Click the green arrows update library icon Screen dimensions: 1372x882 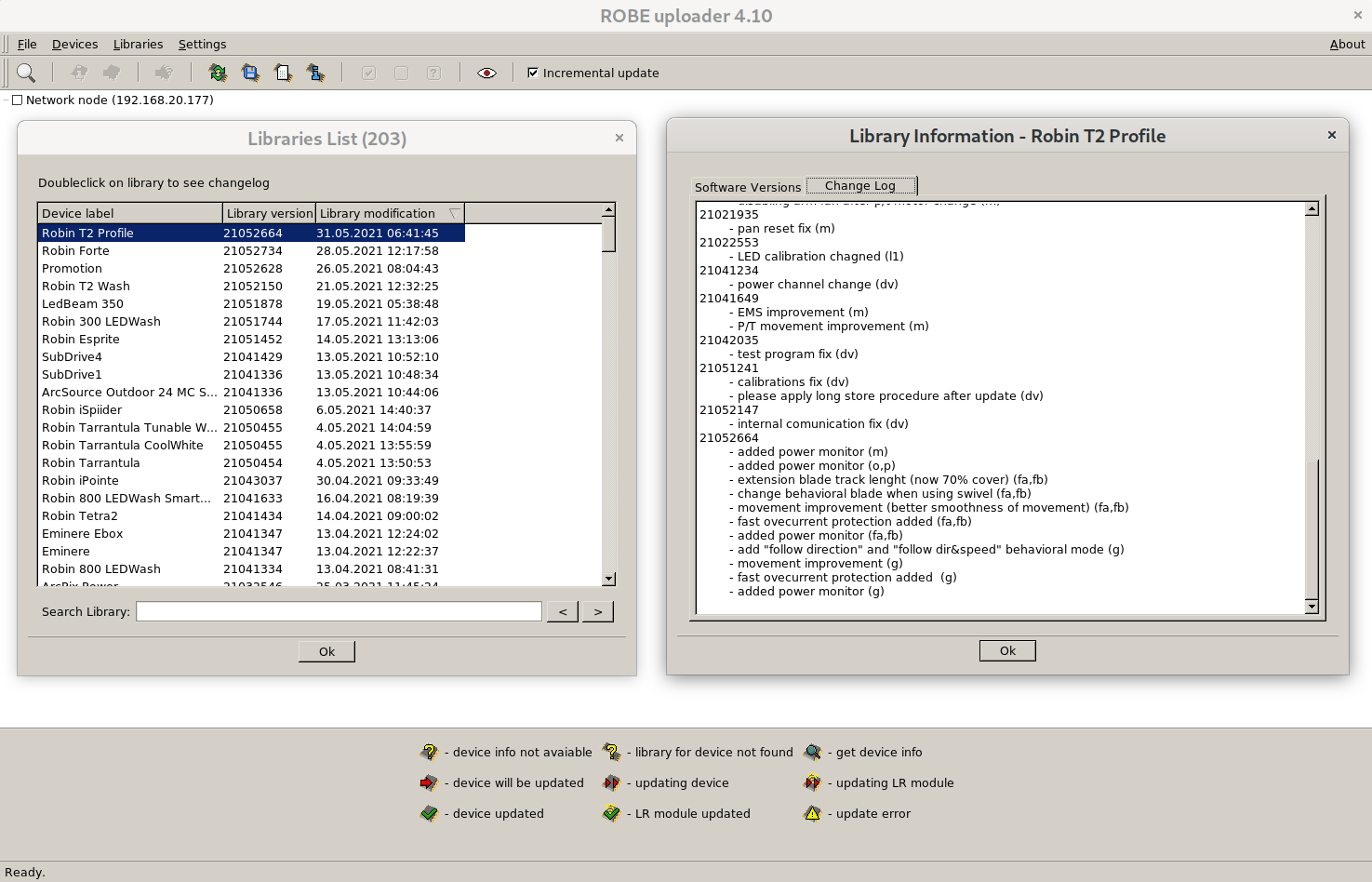pyautogui.click(x=218, y=73)
